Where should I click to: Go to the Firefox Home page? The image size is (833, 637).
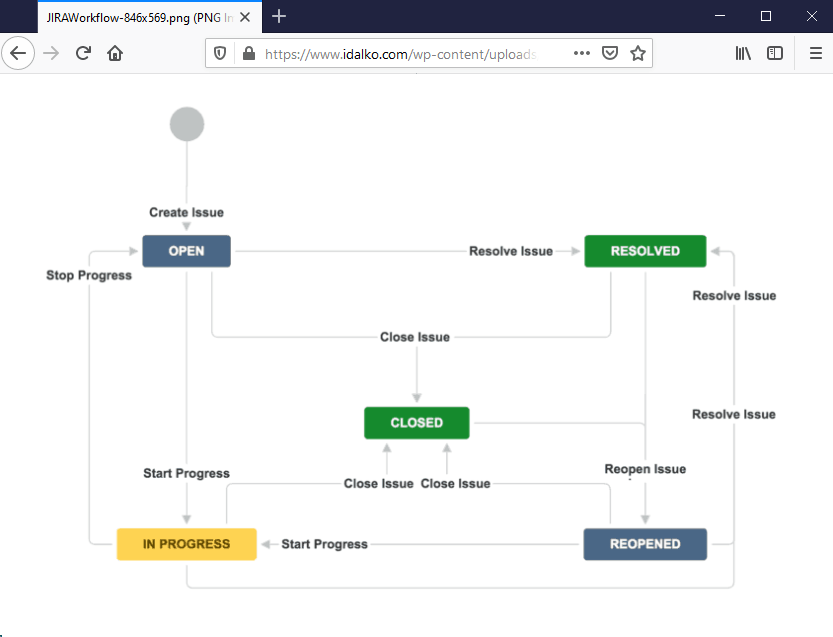[x=115, y=54]
